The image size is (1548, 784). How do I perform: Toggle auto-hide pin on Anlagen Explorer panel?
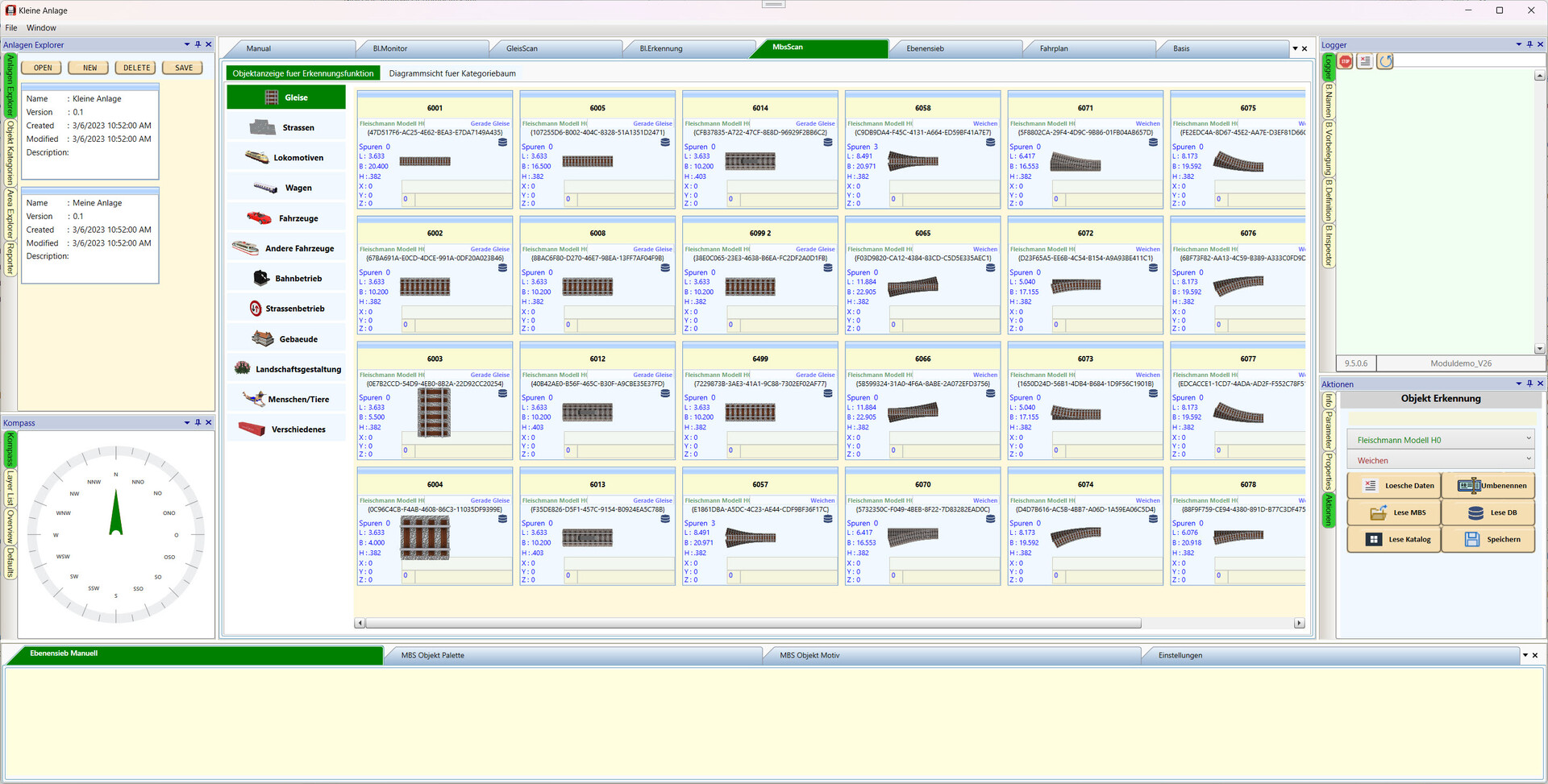tap(198, 44)
